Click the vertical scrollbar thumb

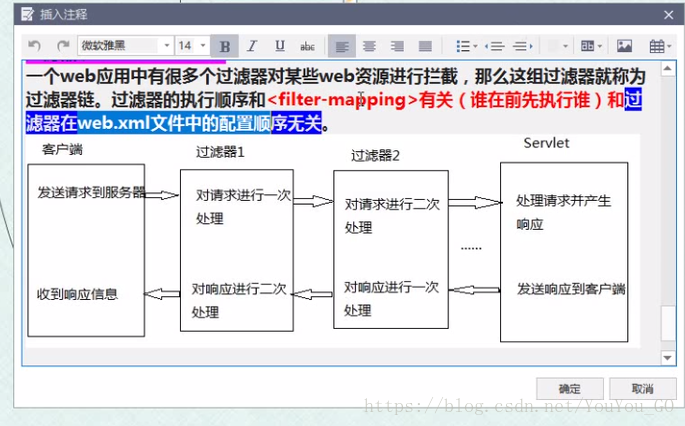(668, 323)
